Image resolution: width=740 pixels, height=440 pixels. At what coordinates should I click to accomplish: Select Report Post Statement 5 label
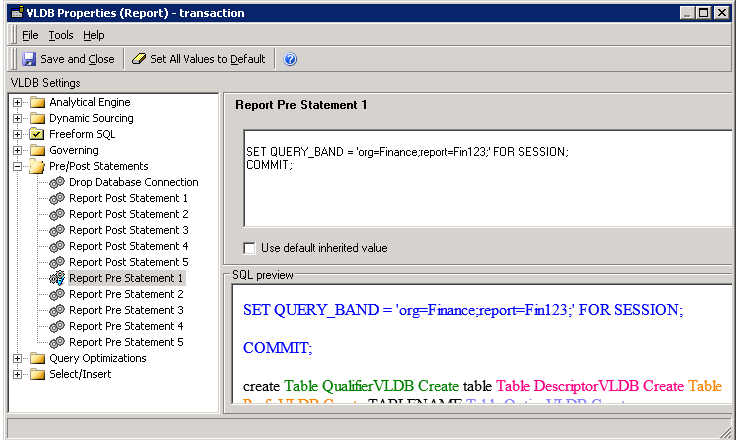[128, 262]
